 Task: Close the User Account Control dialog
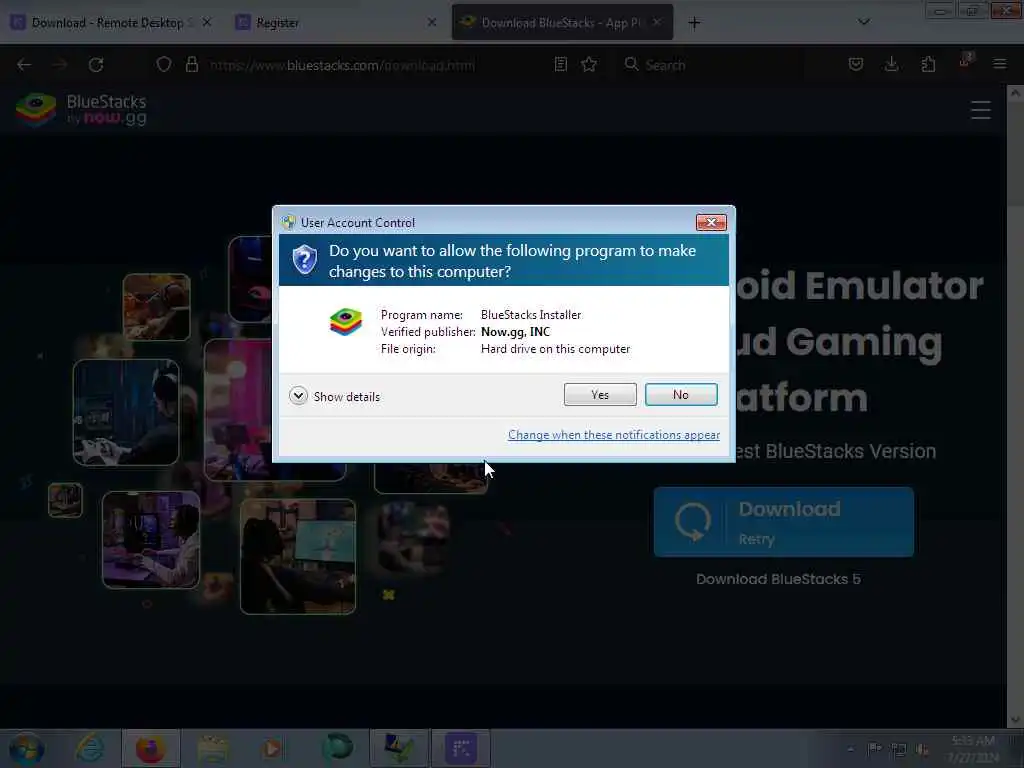711,223
